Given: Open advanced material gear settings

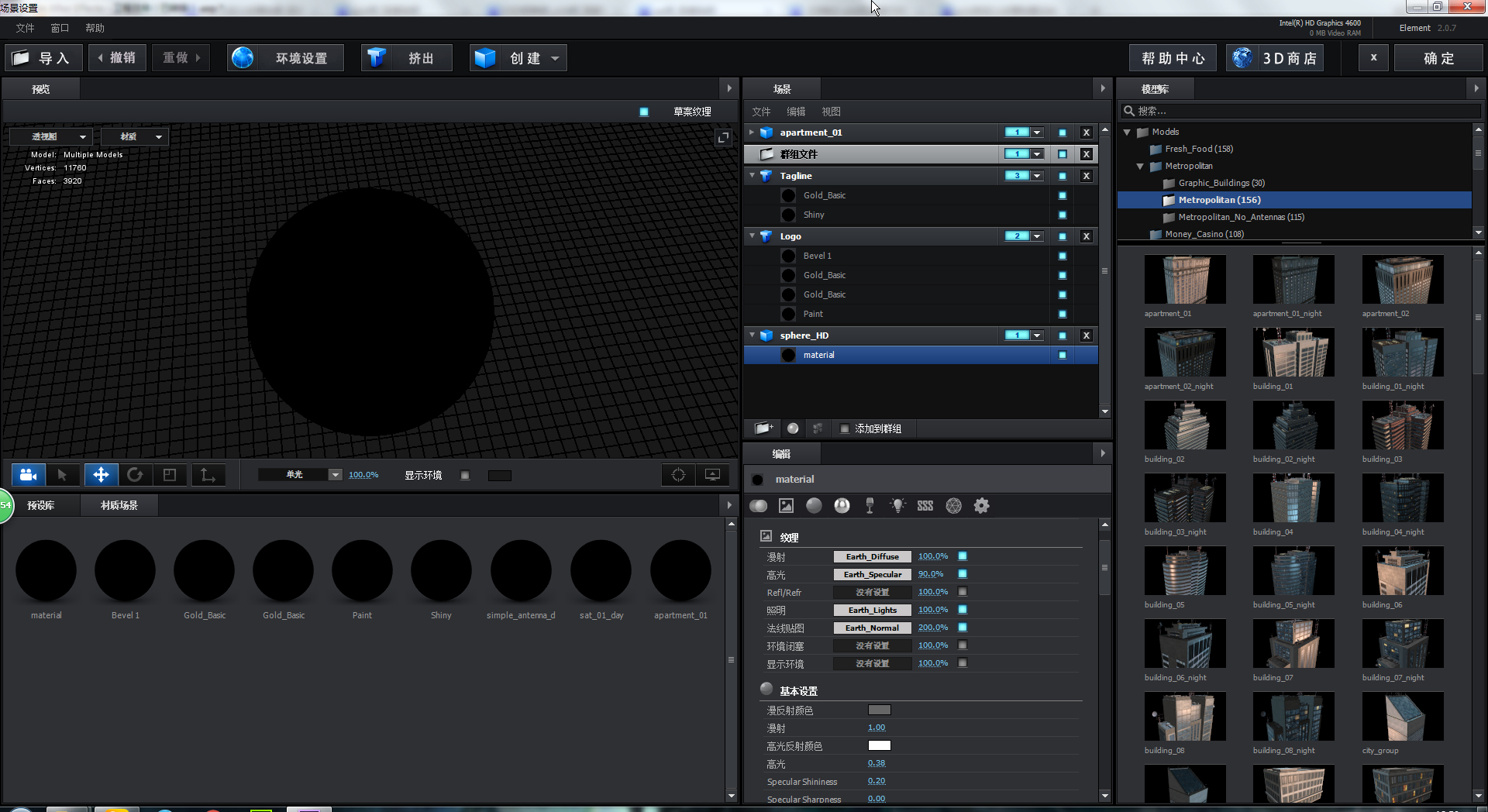Looking at the screenshot, I should (981, 506).
